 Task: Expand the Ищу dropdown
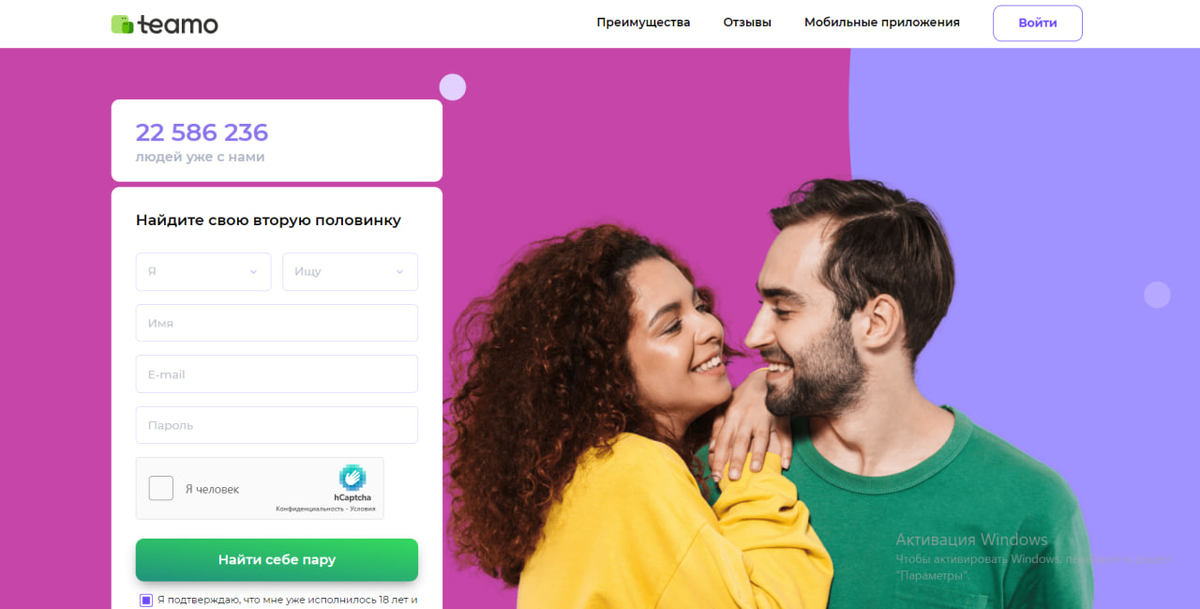(x=350, y=272)
